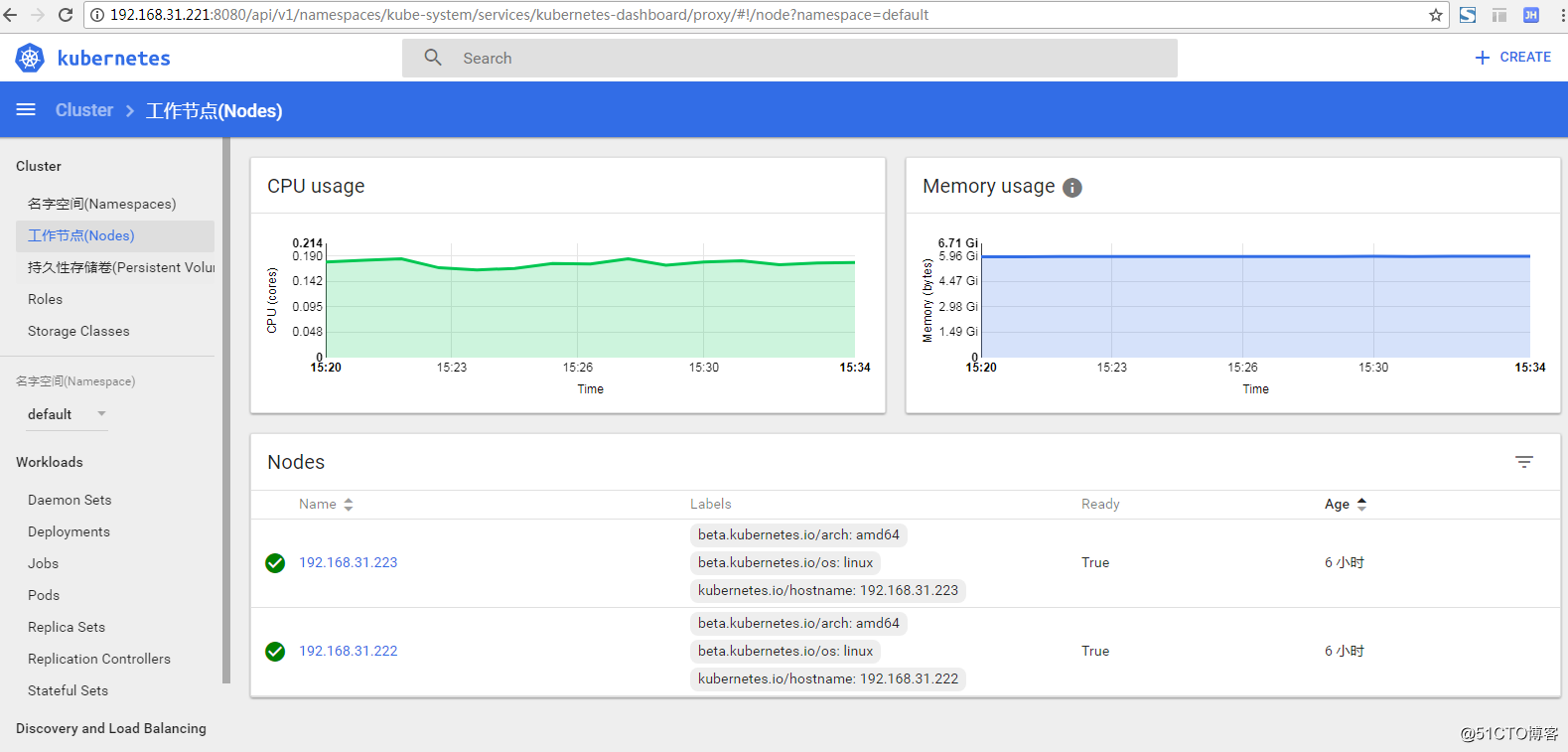
Task: Open the hamburger navigation menu
Action: pos(26,109)
